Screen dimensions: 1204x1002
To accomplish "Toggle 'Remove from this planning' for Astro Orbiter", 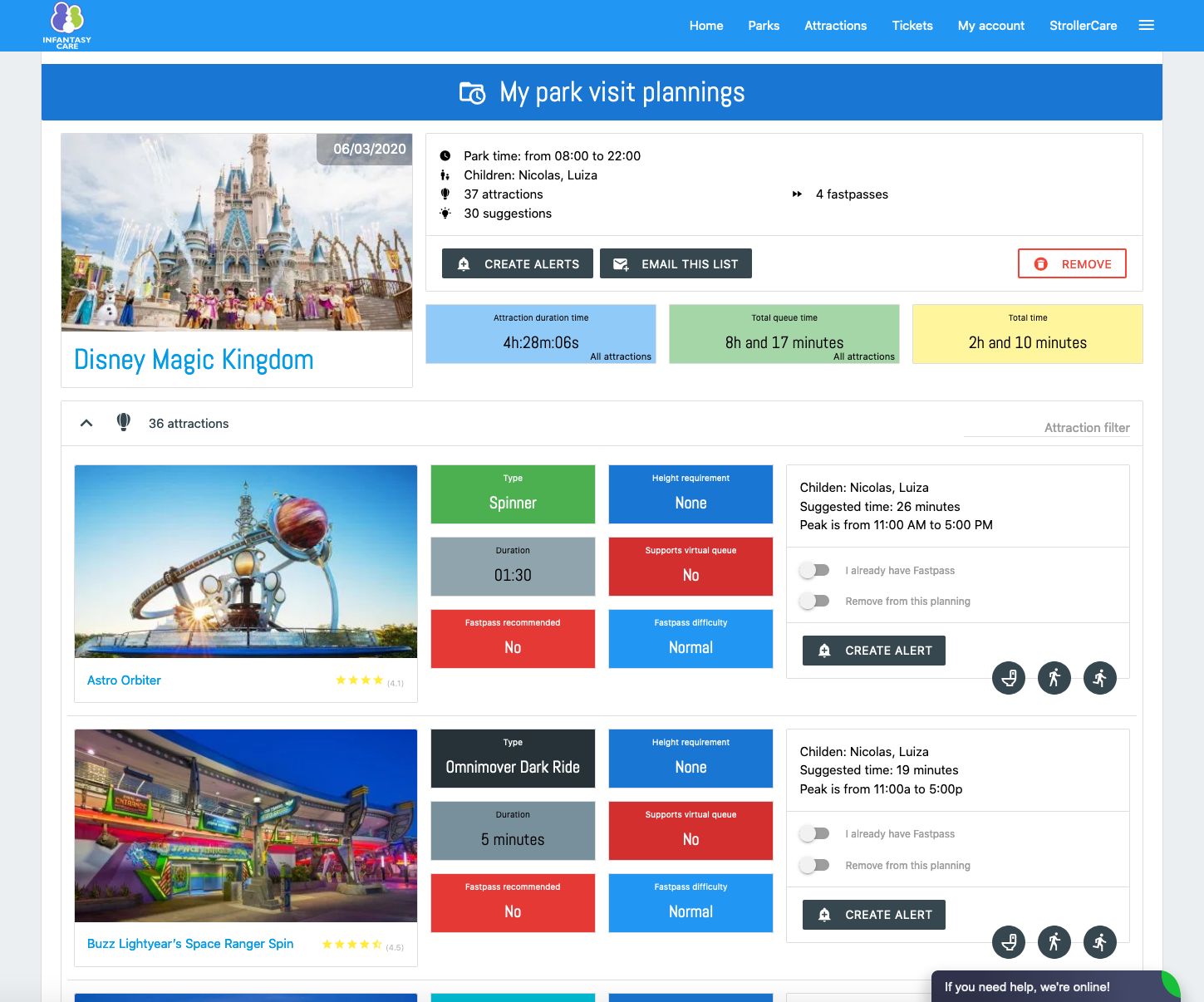I will click(x=814, y=602).
